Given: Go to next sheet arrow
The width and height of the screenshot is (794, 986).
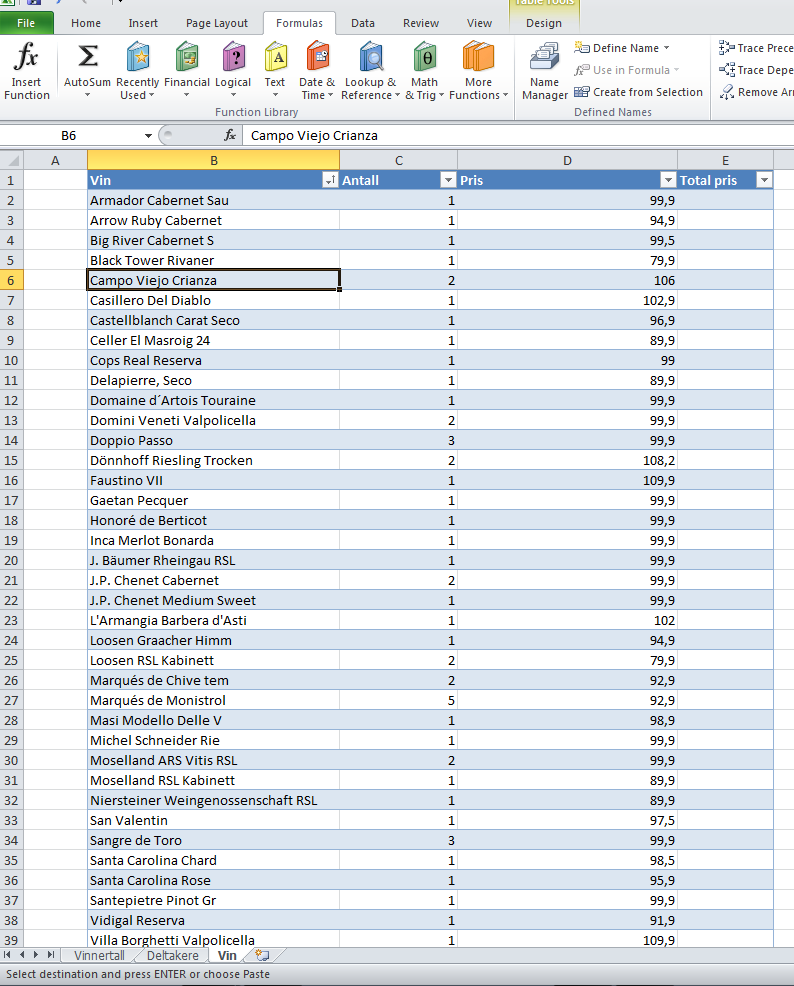Looking at the screenshot, I should pos(36,955).
